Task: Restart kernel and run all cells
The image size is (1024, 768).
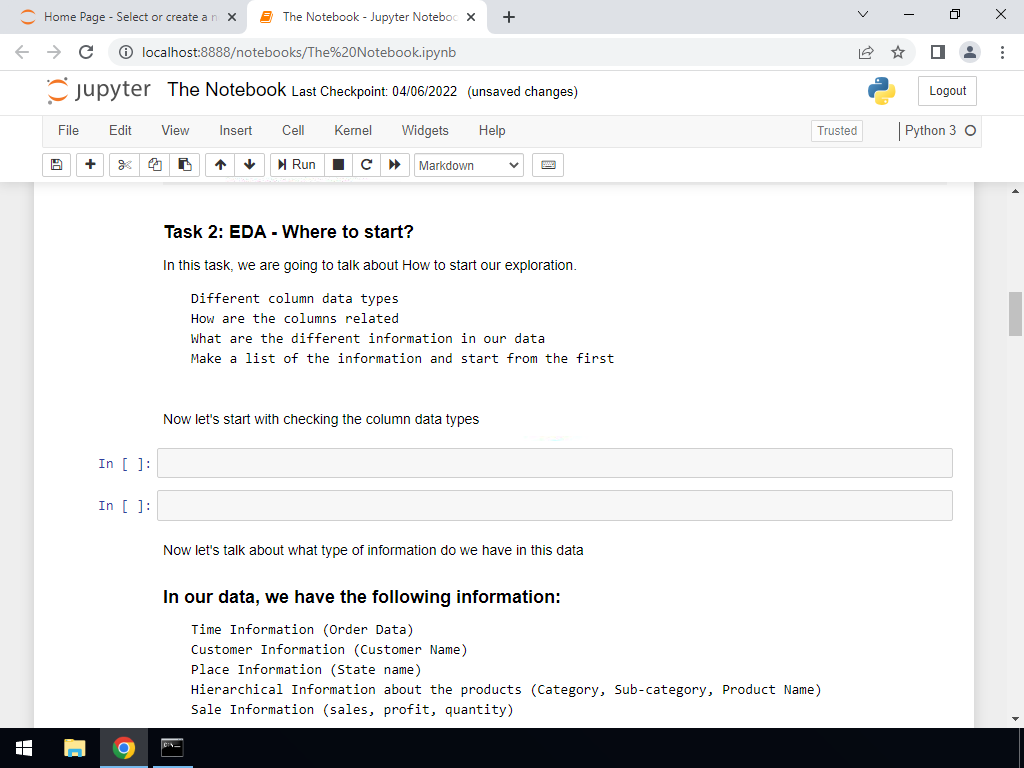Action: pyautogui.click(x=394, y=165)
